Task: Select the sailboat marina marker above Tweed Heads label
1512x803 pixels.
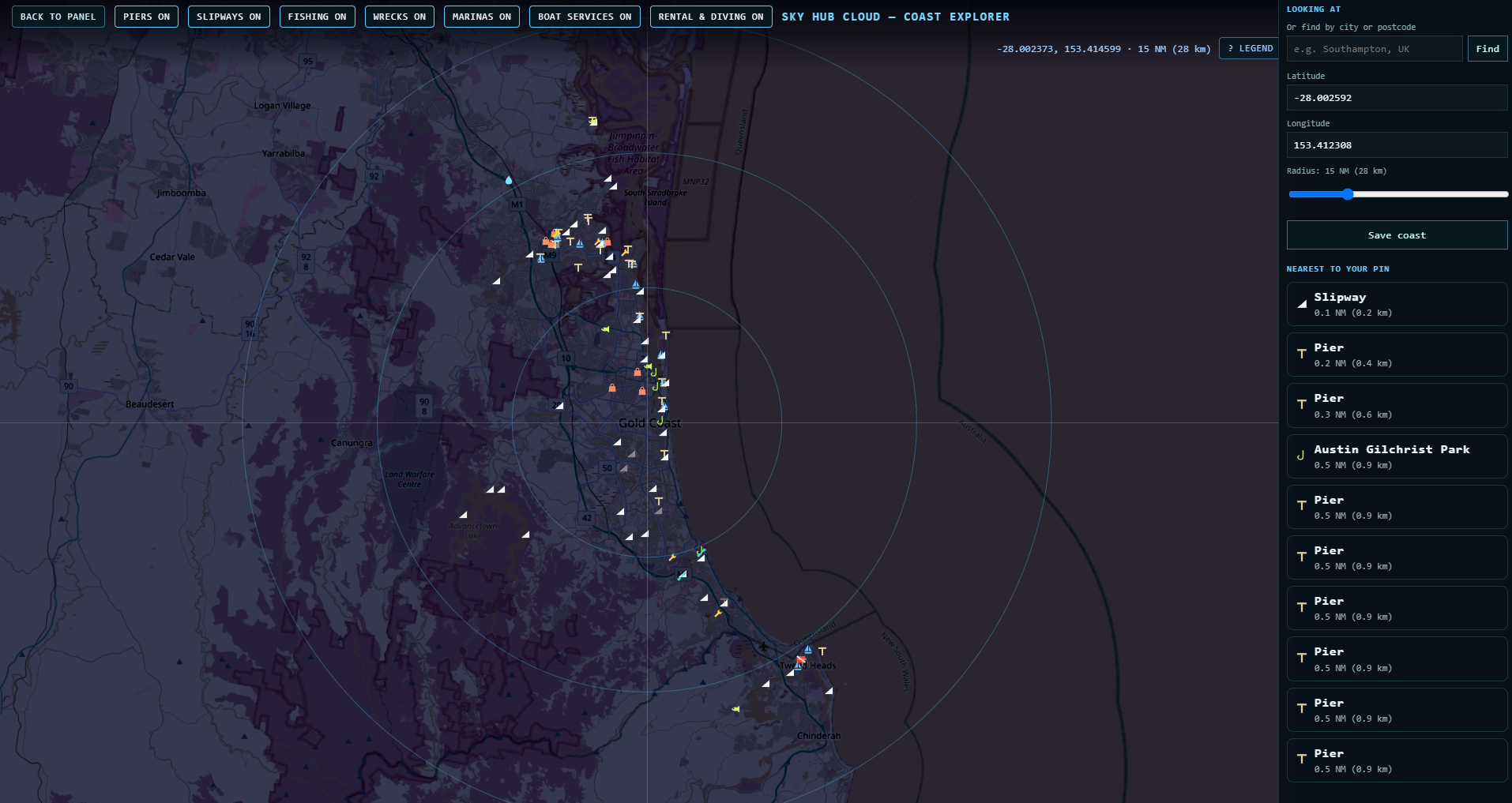Action: [808, 649]
